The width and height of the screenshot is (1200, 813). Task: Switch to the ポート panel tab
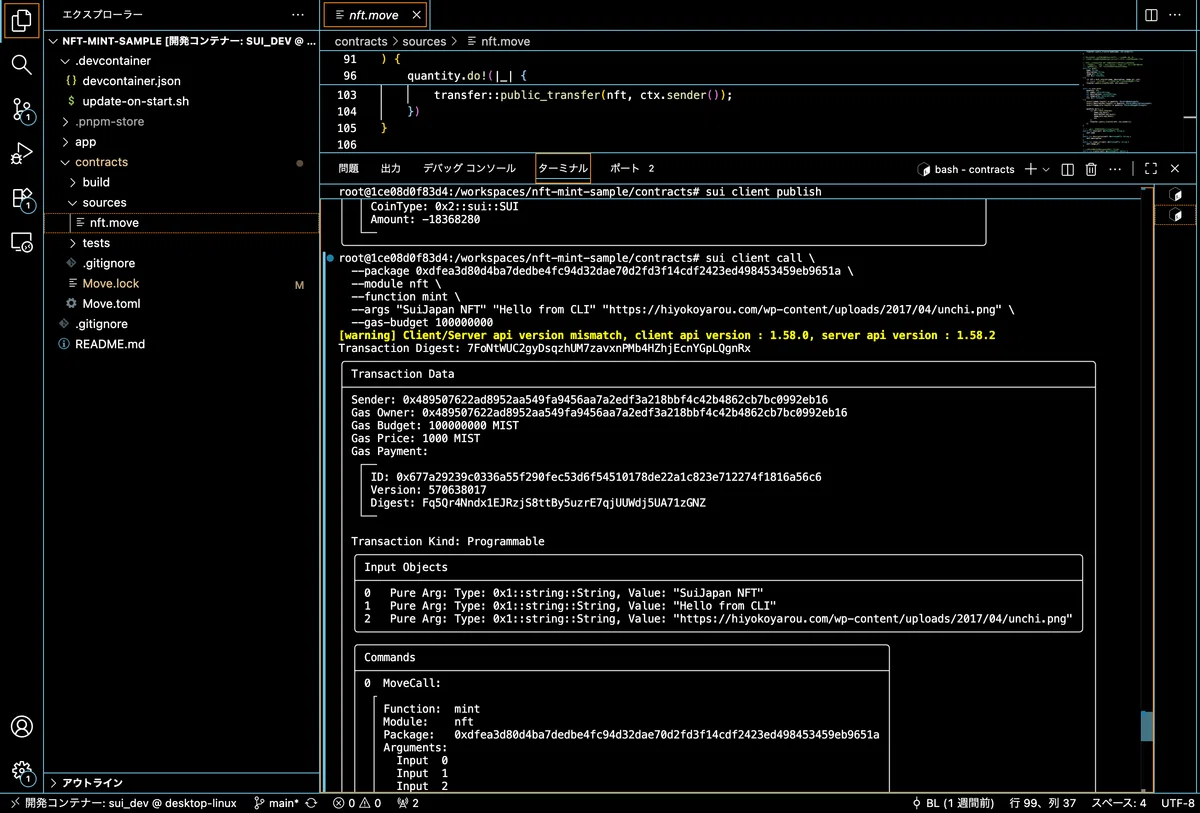(x=632, y=169)
